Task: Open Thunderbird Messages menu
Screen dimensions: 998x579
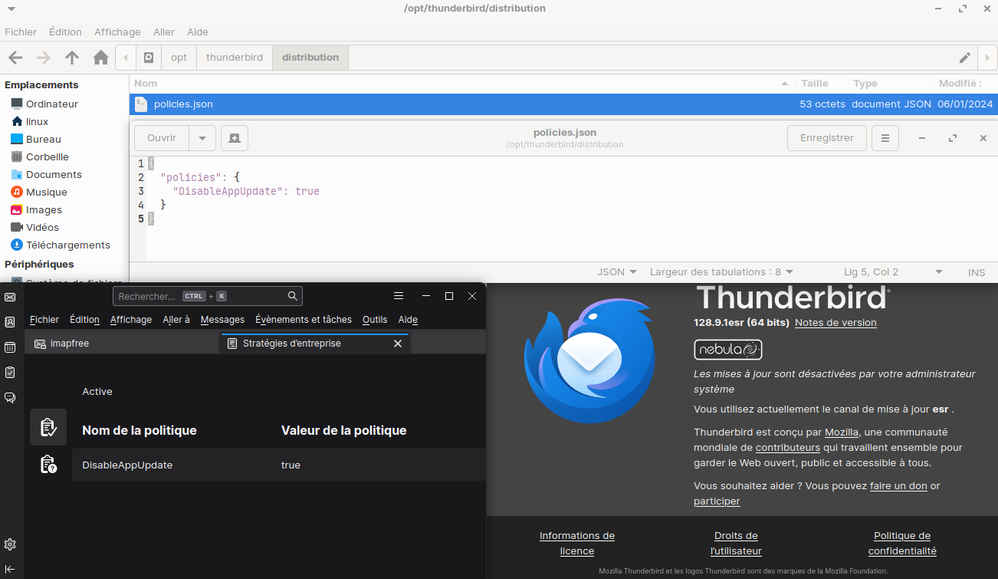Action: [x=222, y=319]
